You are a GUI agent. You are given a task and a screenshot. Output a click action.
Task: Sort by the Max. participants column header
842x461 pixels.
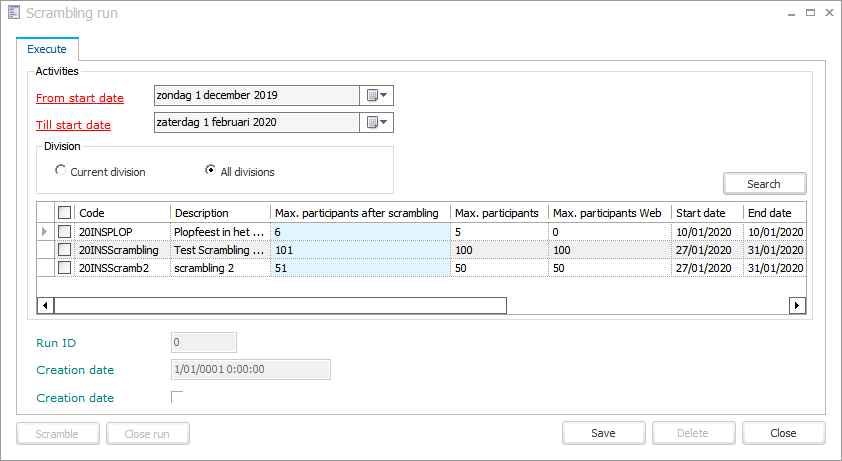pyautogui.click(x=498, y=213)
